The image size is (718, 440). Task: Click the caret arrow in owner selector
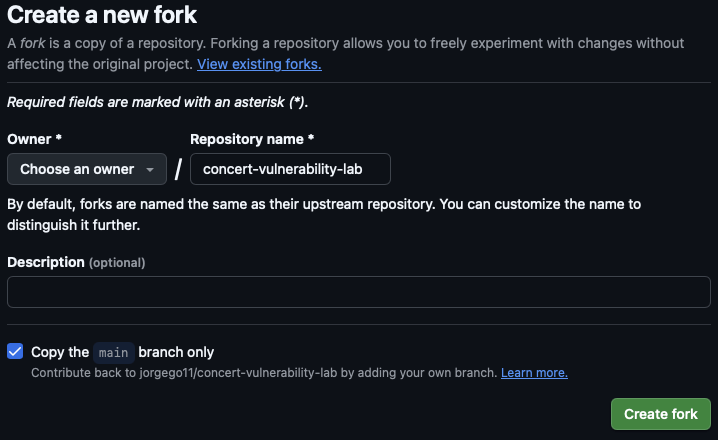click(x=150, y=170)
